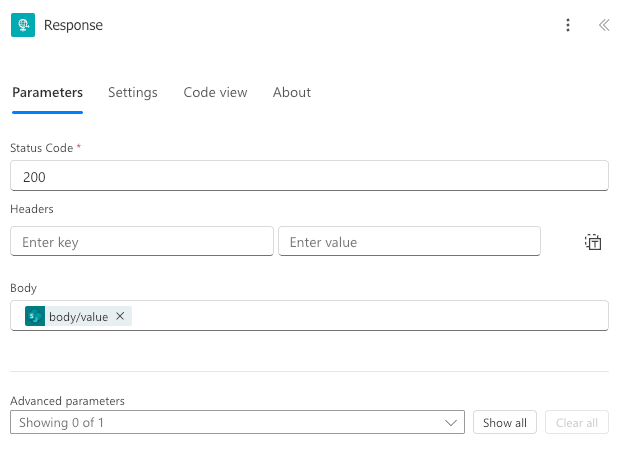This screenshot has width=619, height=449.
Task: Click the Status Code field showing 200
Action: (x=309, y=176)
